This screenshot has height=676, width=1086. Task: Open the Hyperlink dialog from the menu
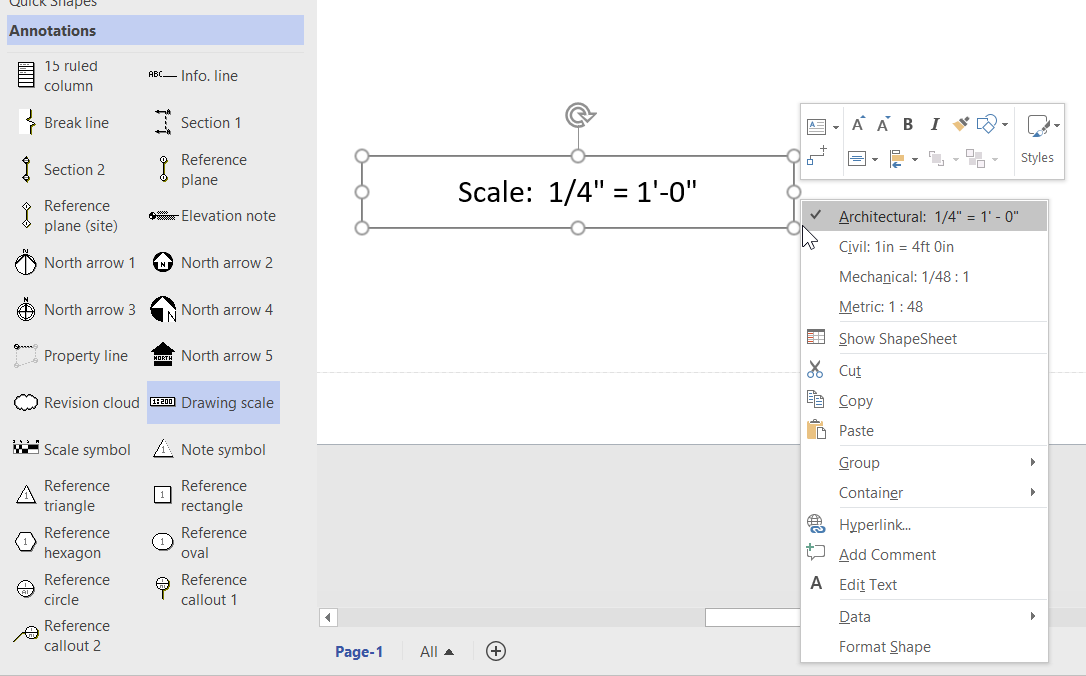(x=873, y=524)
